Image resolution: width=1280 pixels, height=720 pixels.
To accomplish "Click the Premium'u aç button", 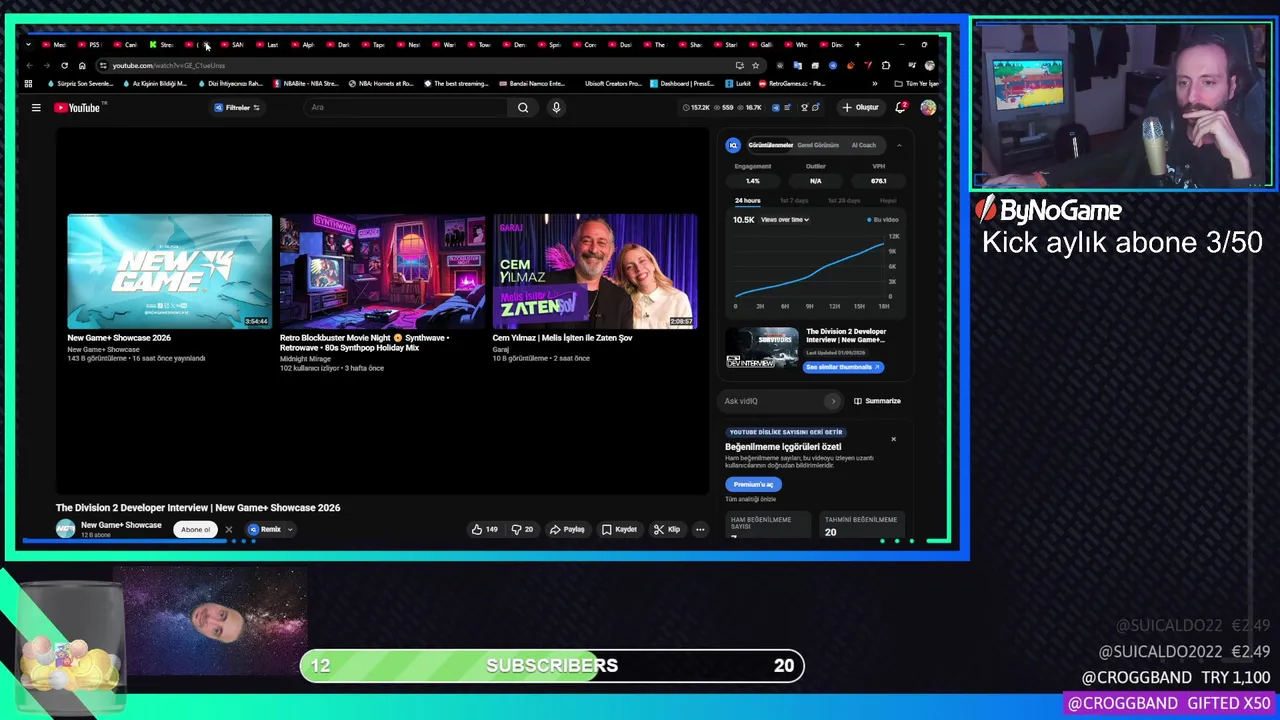I will coord(753,484).
